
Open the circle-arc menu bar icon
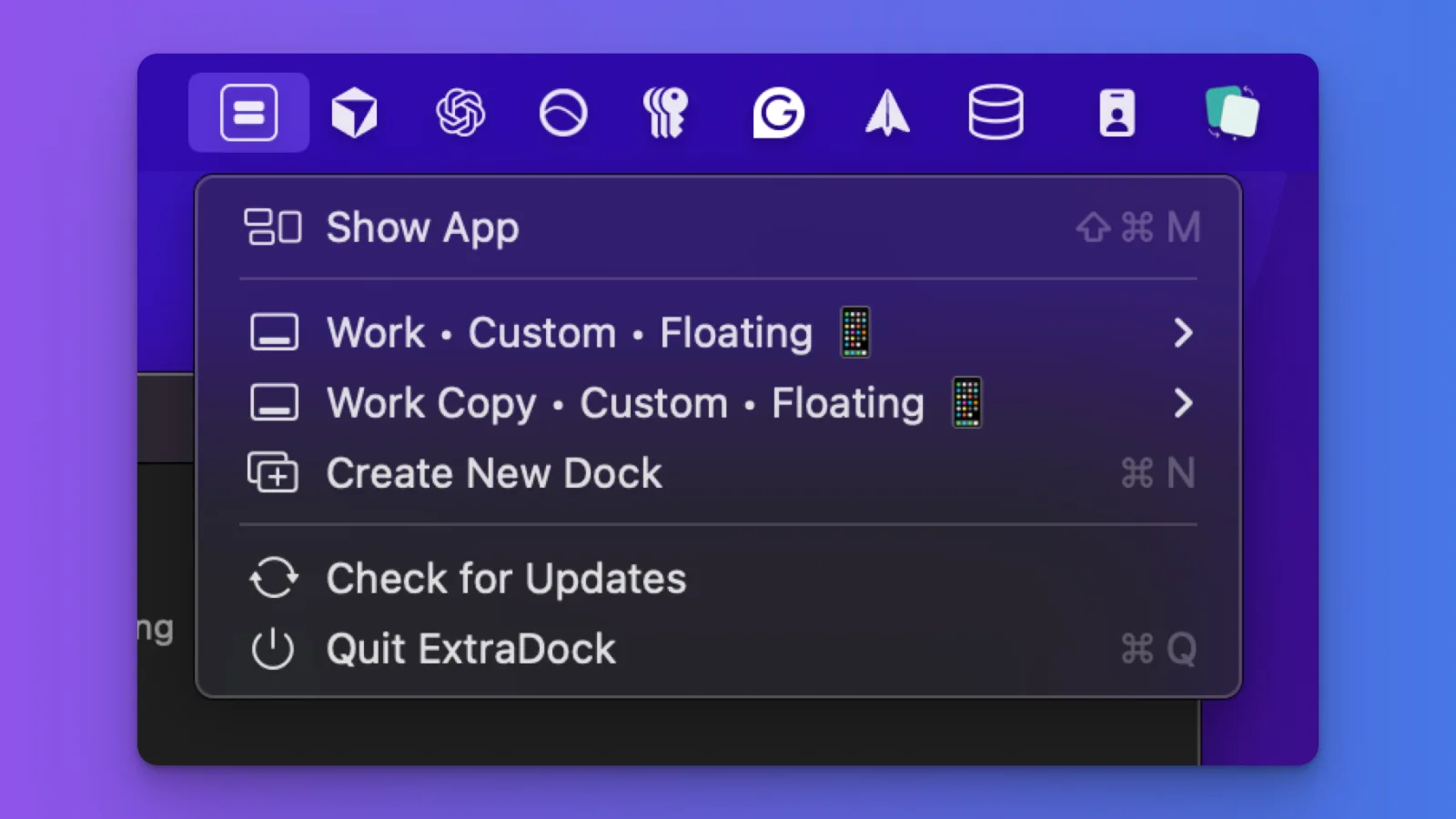click(563, 114)
